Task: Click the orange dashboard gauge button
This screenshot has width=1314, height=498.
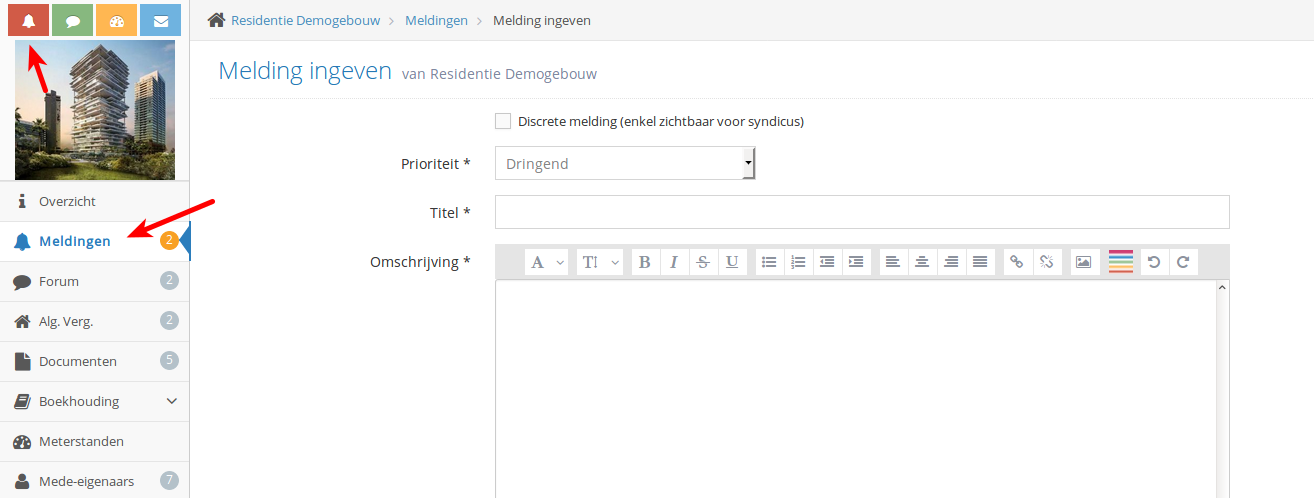Action: (117, 21)
